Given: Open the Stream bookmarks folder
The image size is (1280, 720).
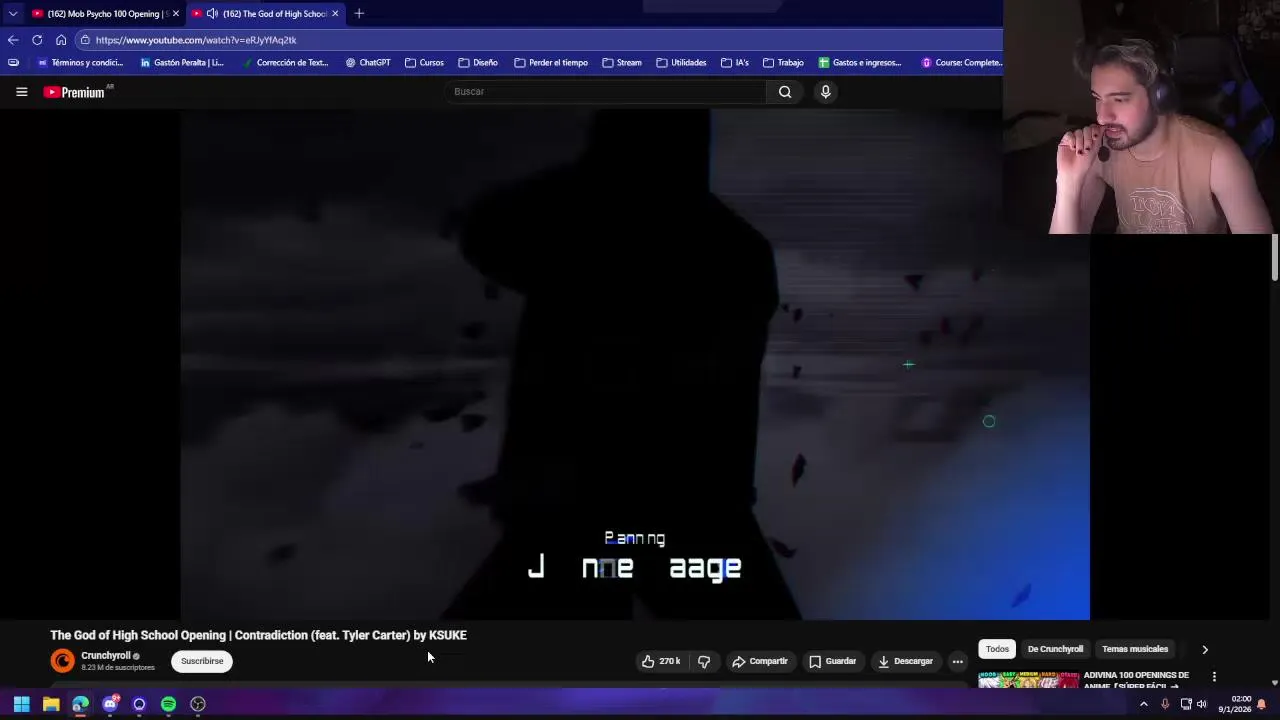Looking at the screenshot, I should 622,62.
